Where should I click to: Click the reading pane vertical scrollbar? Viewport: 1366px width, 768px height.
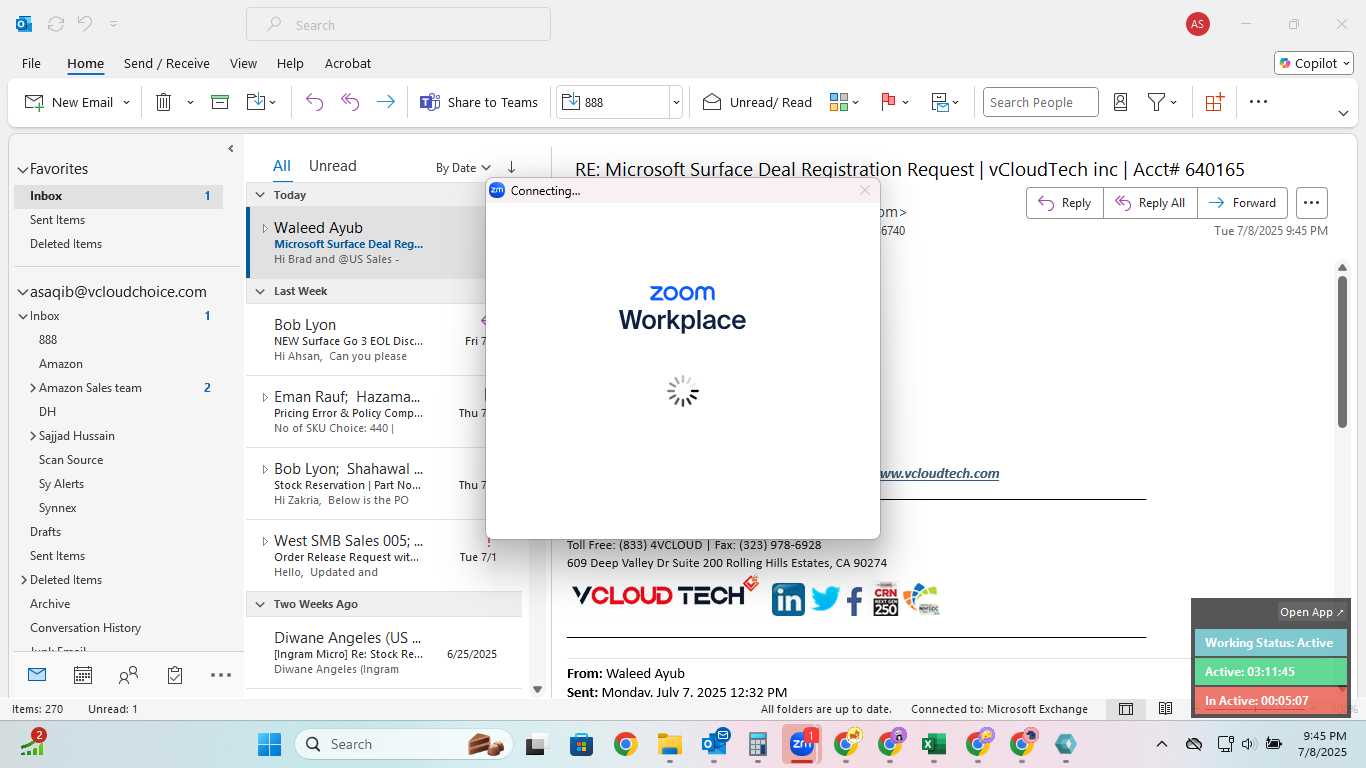click(x=1342, y=351)
